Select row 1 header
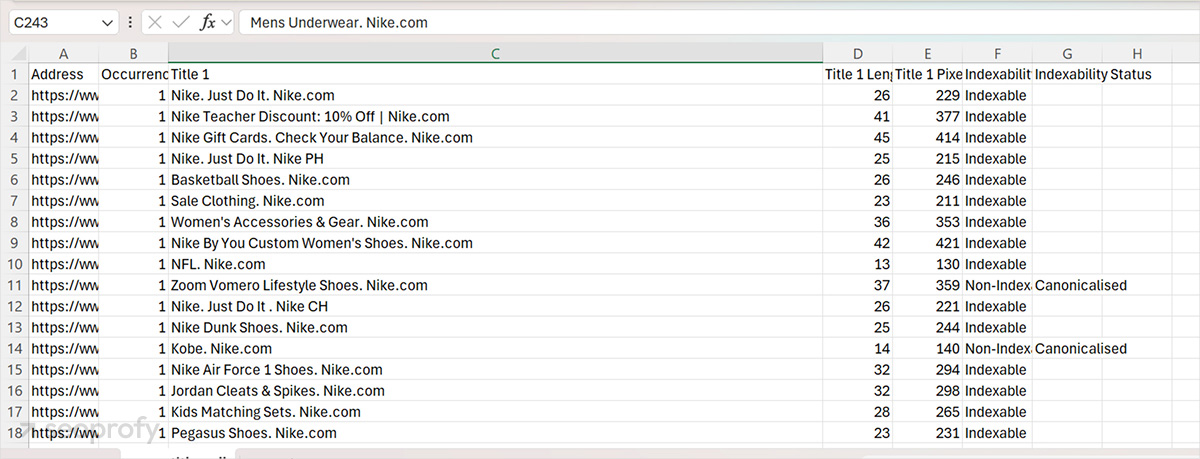Viewport: 1200px width, 459px height. point(14,74)
